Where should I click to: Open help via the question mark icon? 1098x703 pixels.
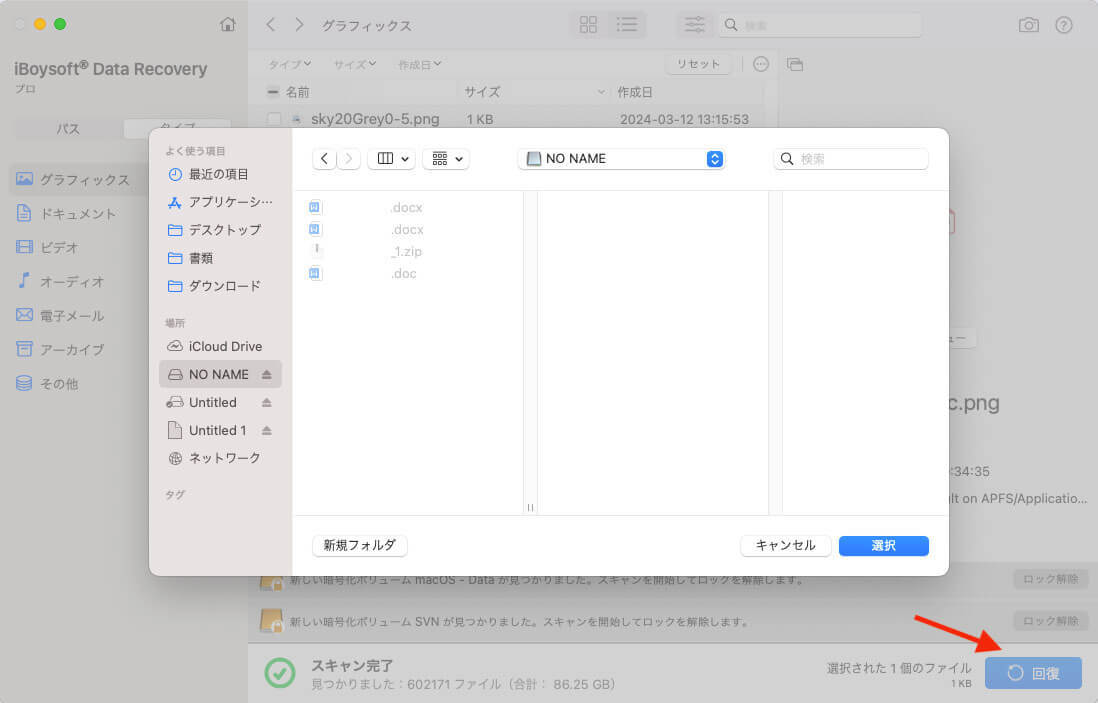[x=1063, y=25]
